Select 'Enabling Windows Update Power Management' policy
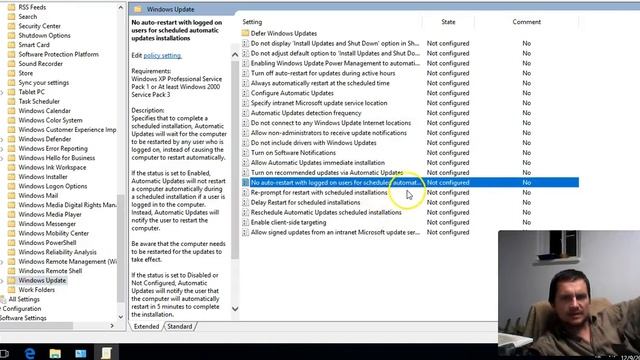Viewport: 640px width, 360px height. pos(335,63)
